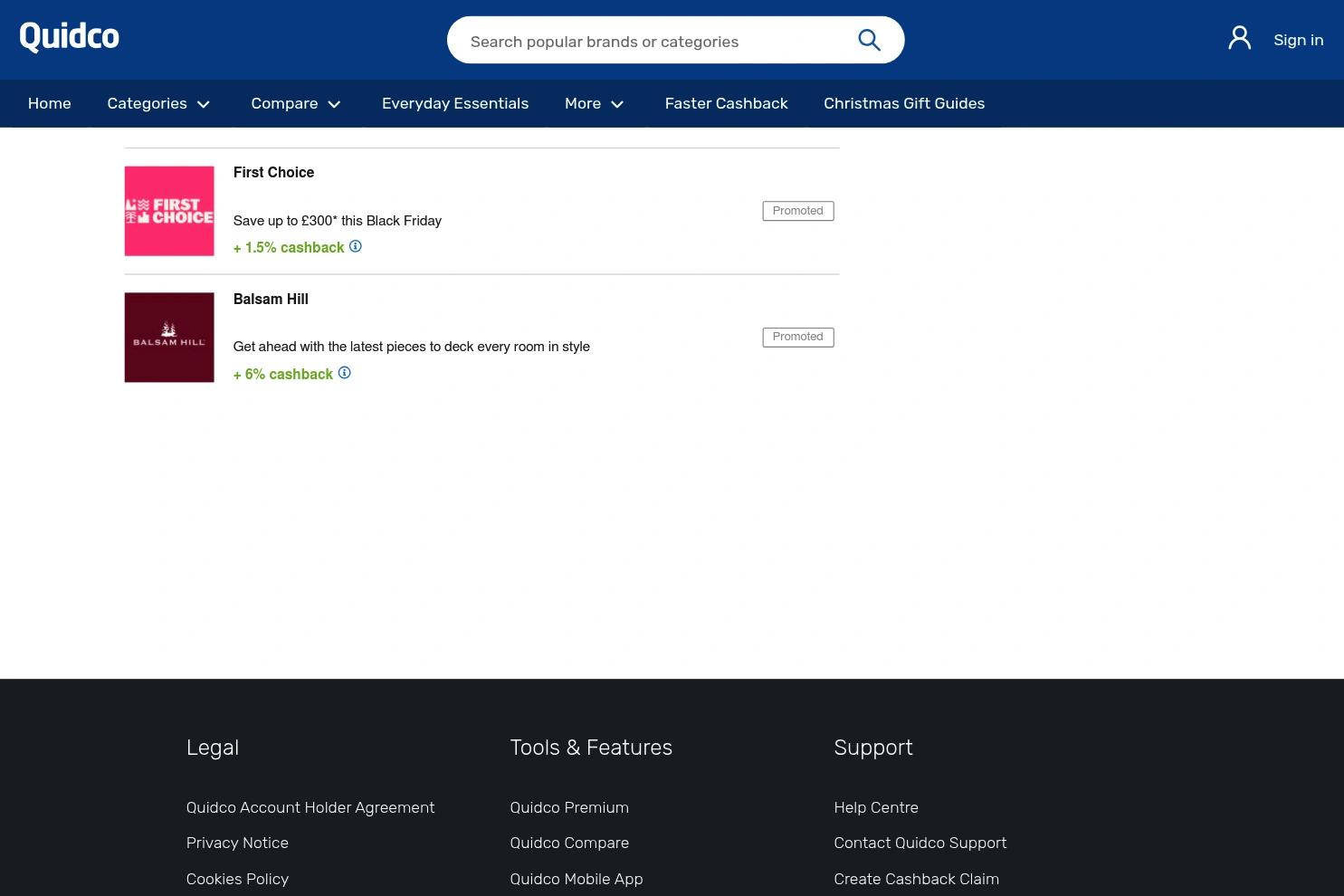Click the Support footer heading

click(873, 748)
